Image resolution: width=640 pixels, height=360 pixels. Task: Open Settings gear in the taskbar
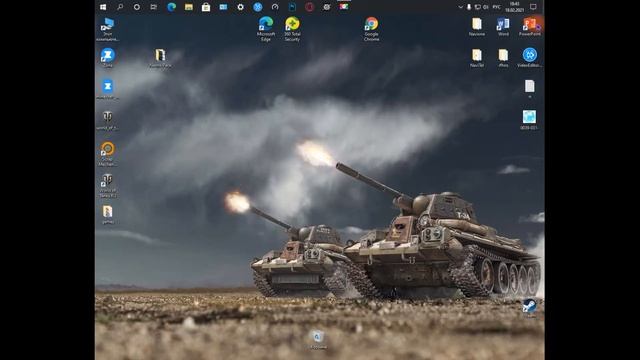coord(240,7)
